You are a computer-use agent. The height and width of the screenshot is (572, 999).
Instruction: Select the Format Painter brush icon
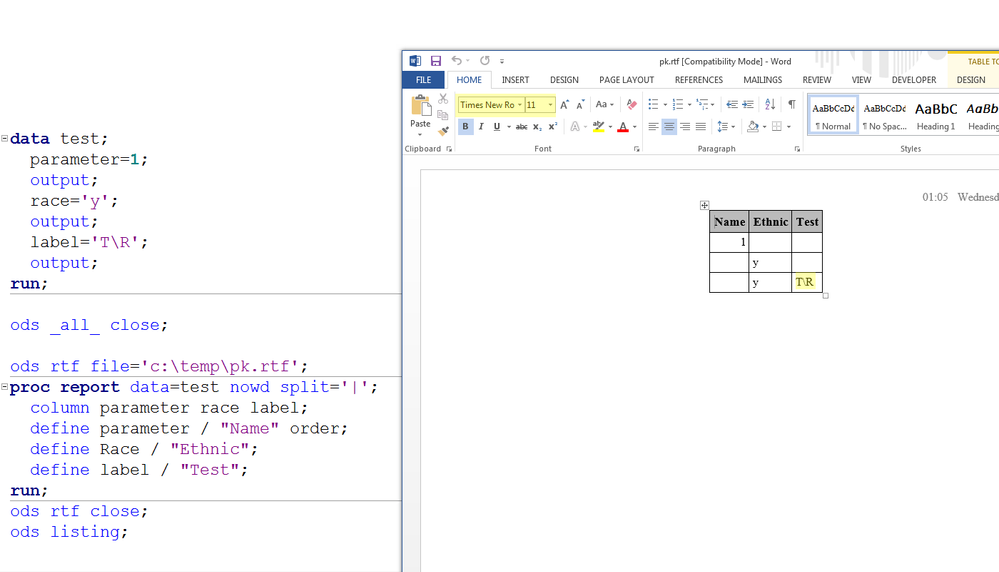(443, 130)
